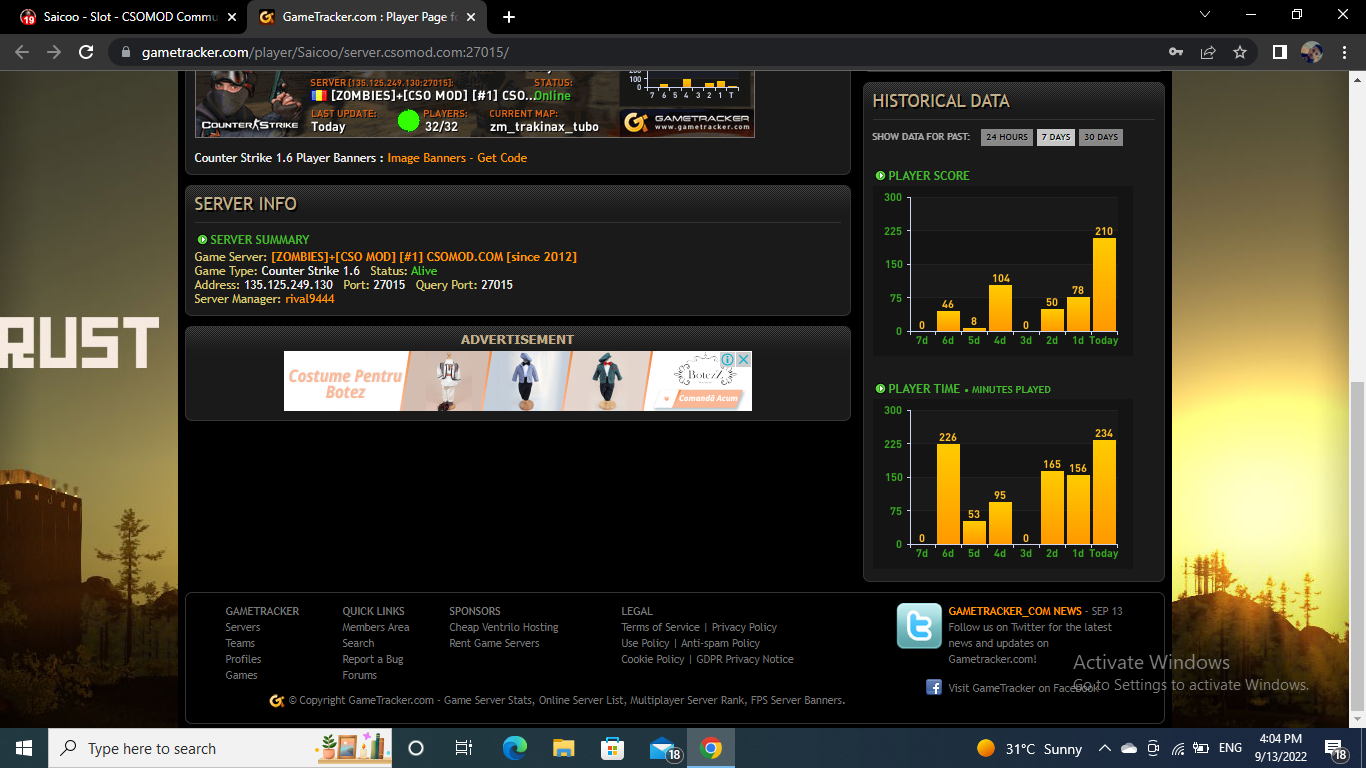Open Forums quick link
Screen dimensions: 1366x768
click(360, 675)
